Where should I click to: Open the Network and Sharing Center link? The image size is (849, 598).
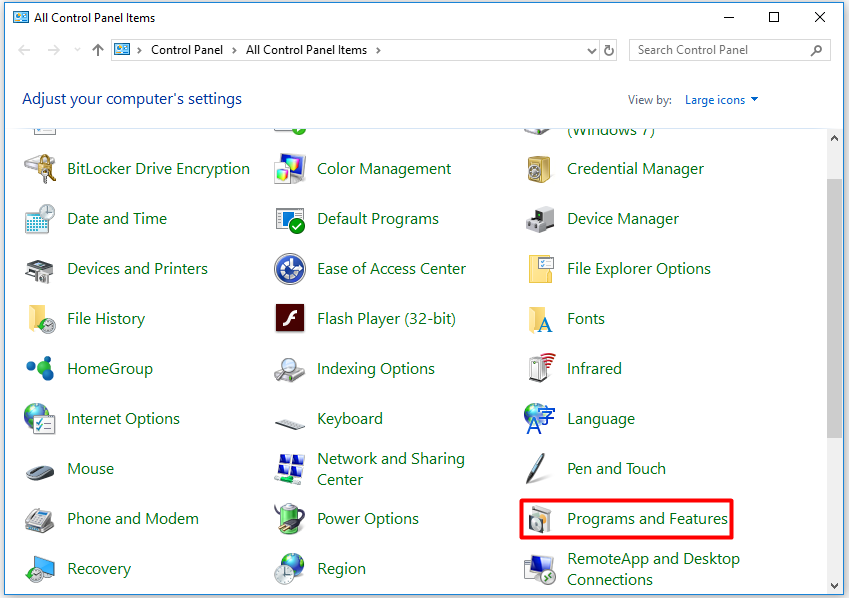click(x=391, y=469)
